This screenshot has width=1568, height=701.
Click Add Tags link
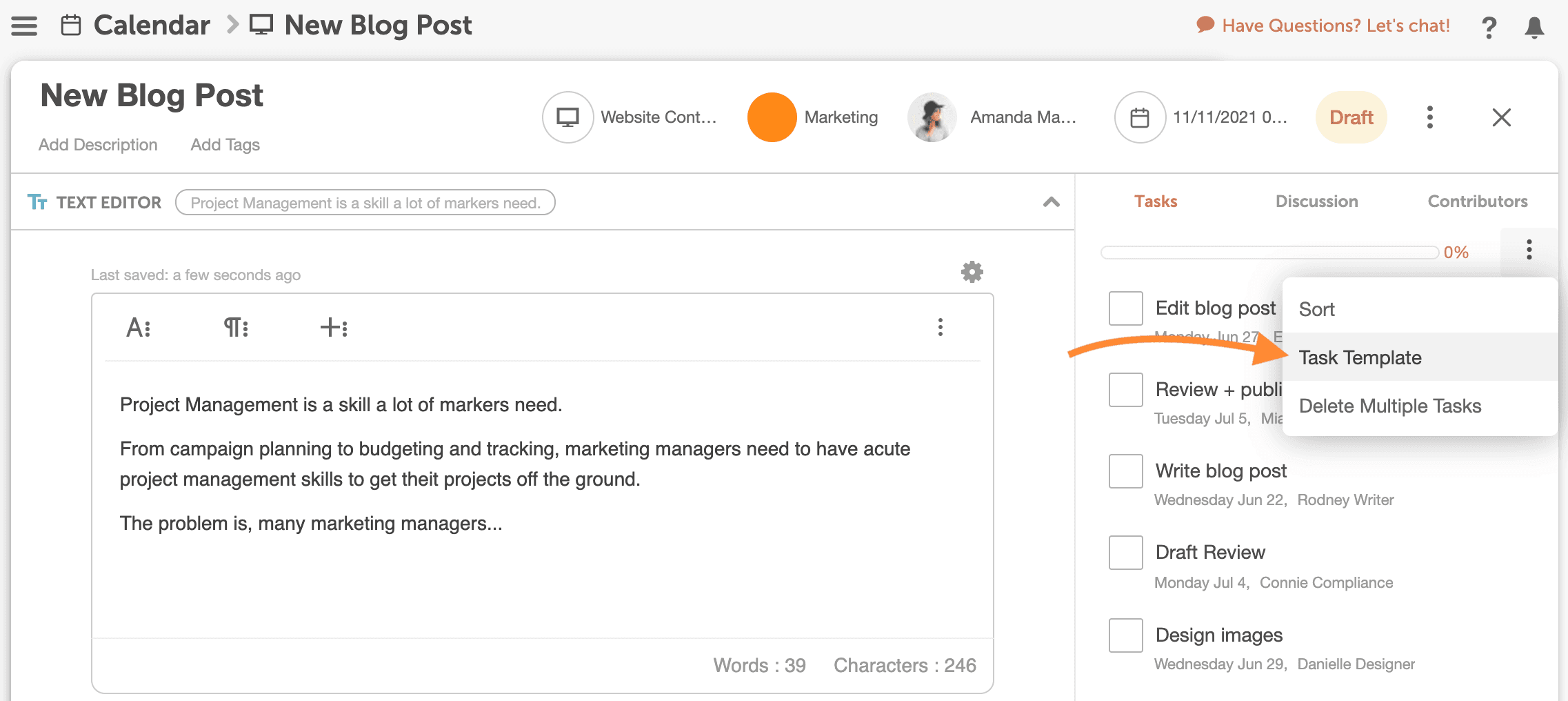(x=225, y=145)
